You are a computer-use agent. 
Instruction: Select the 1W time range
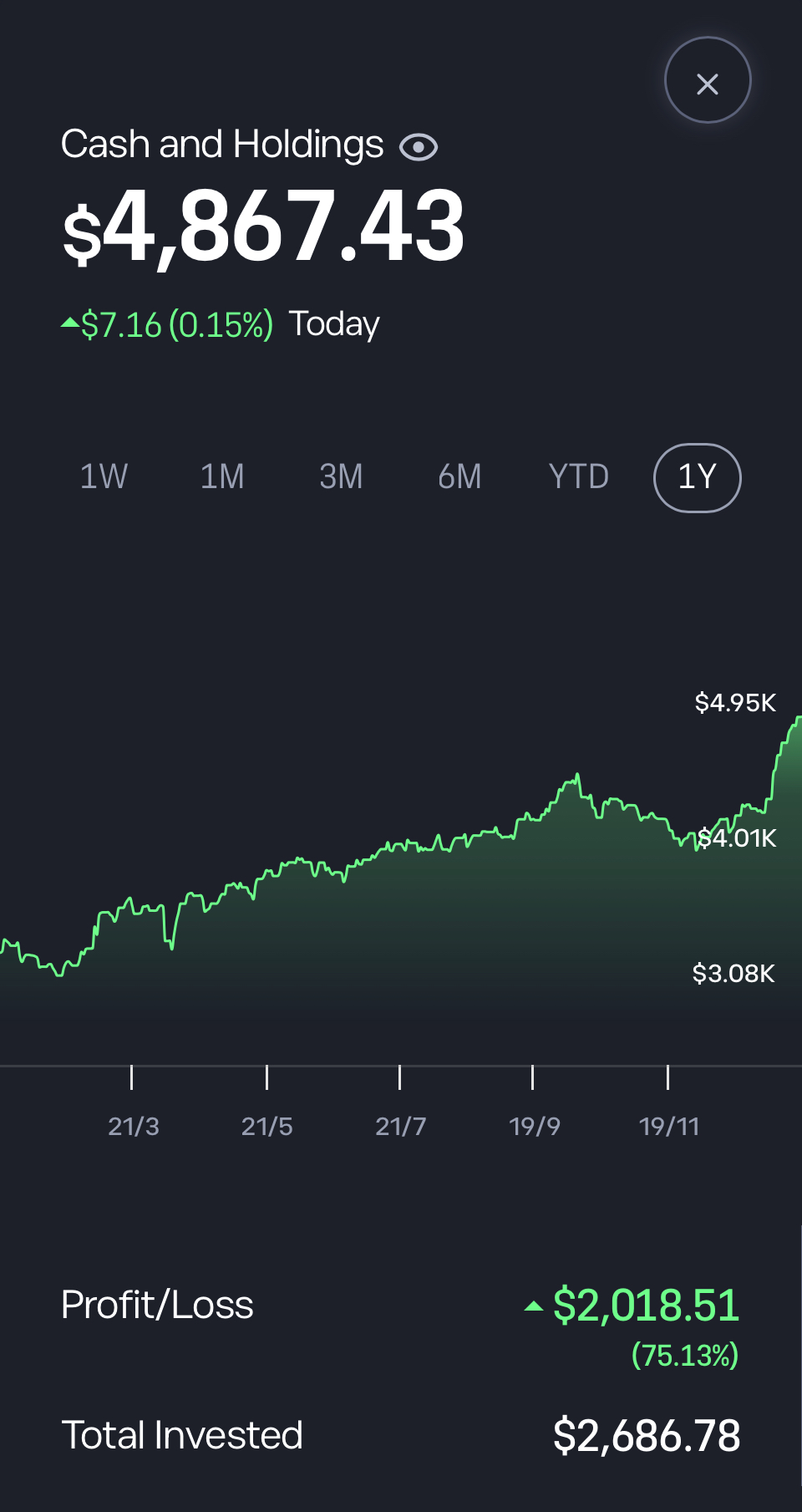click(104, 477)
